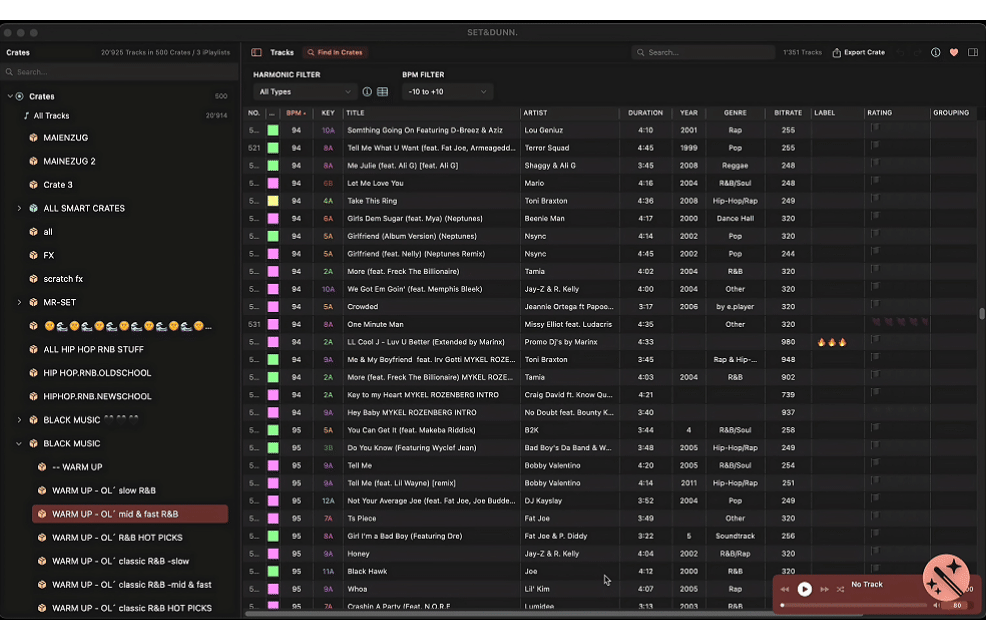Sort by the BPM column header
The width and height of the screenshot is (986, 640).
(296, 113)
